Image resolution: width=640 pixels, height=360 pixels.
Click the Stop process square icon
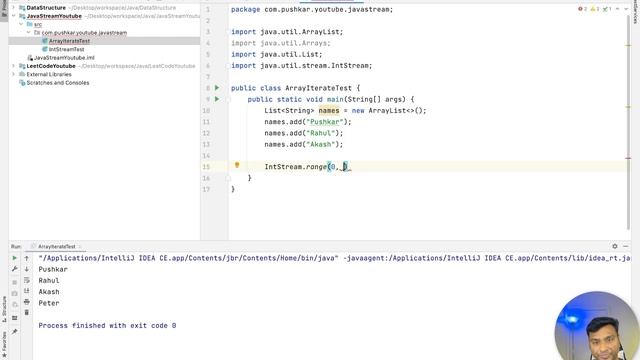(15, 282)
